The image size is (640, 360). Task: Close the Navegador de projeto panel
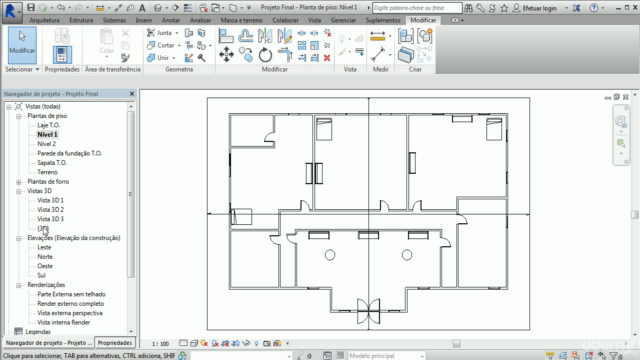[132, 94]
